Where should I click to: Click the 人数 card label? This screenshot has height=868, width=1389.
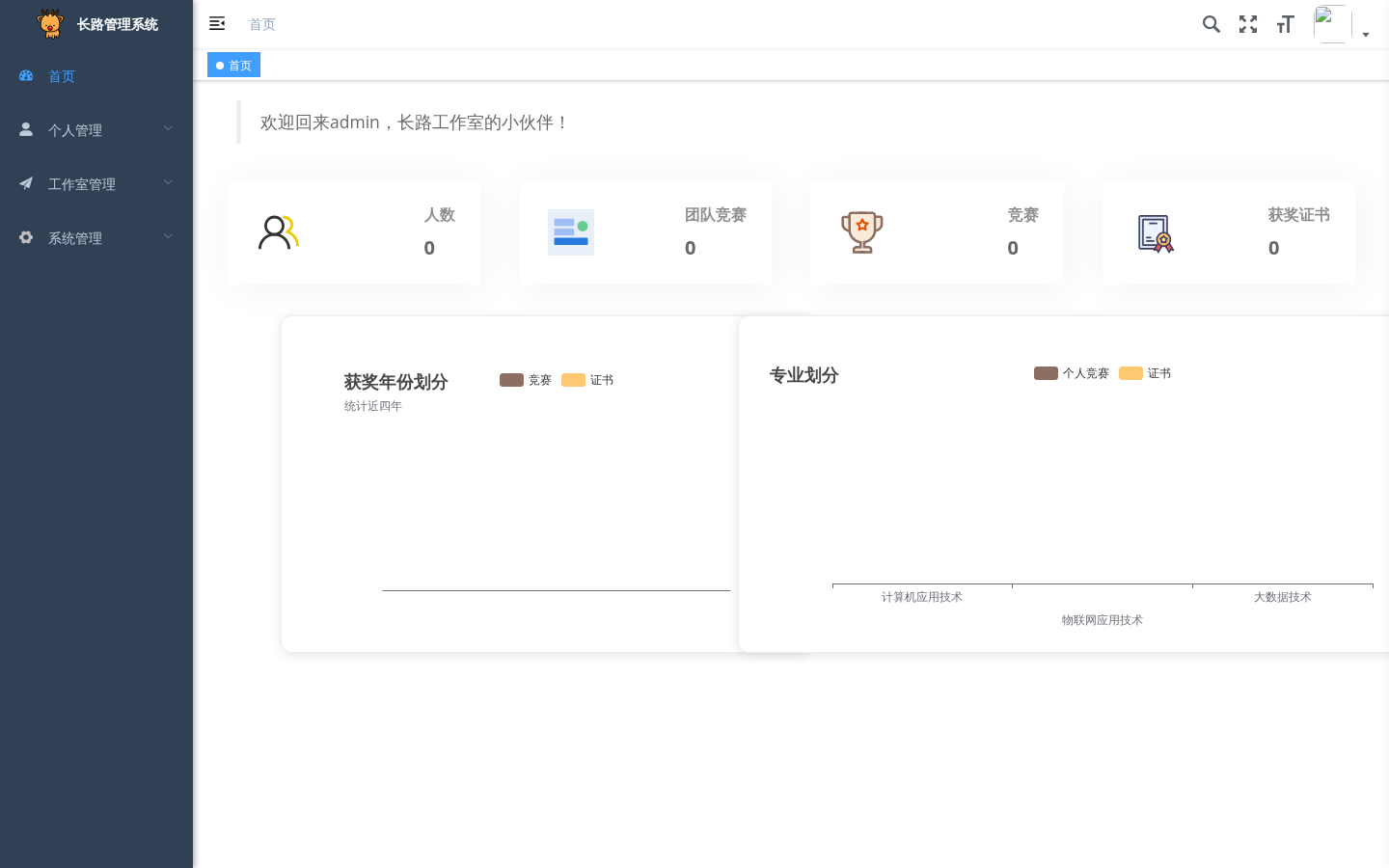coord(440,215)
